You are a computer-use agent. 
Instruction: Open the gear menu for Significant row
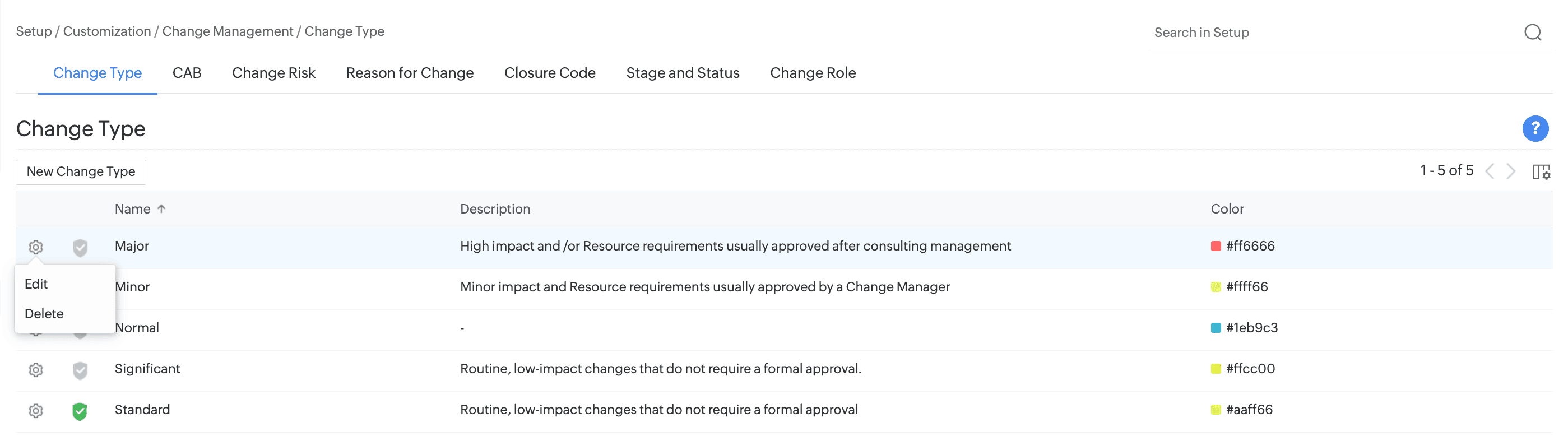click(x=36, y=370)
